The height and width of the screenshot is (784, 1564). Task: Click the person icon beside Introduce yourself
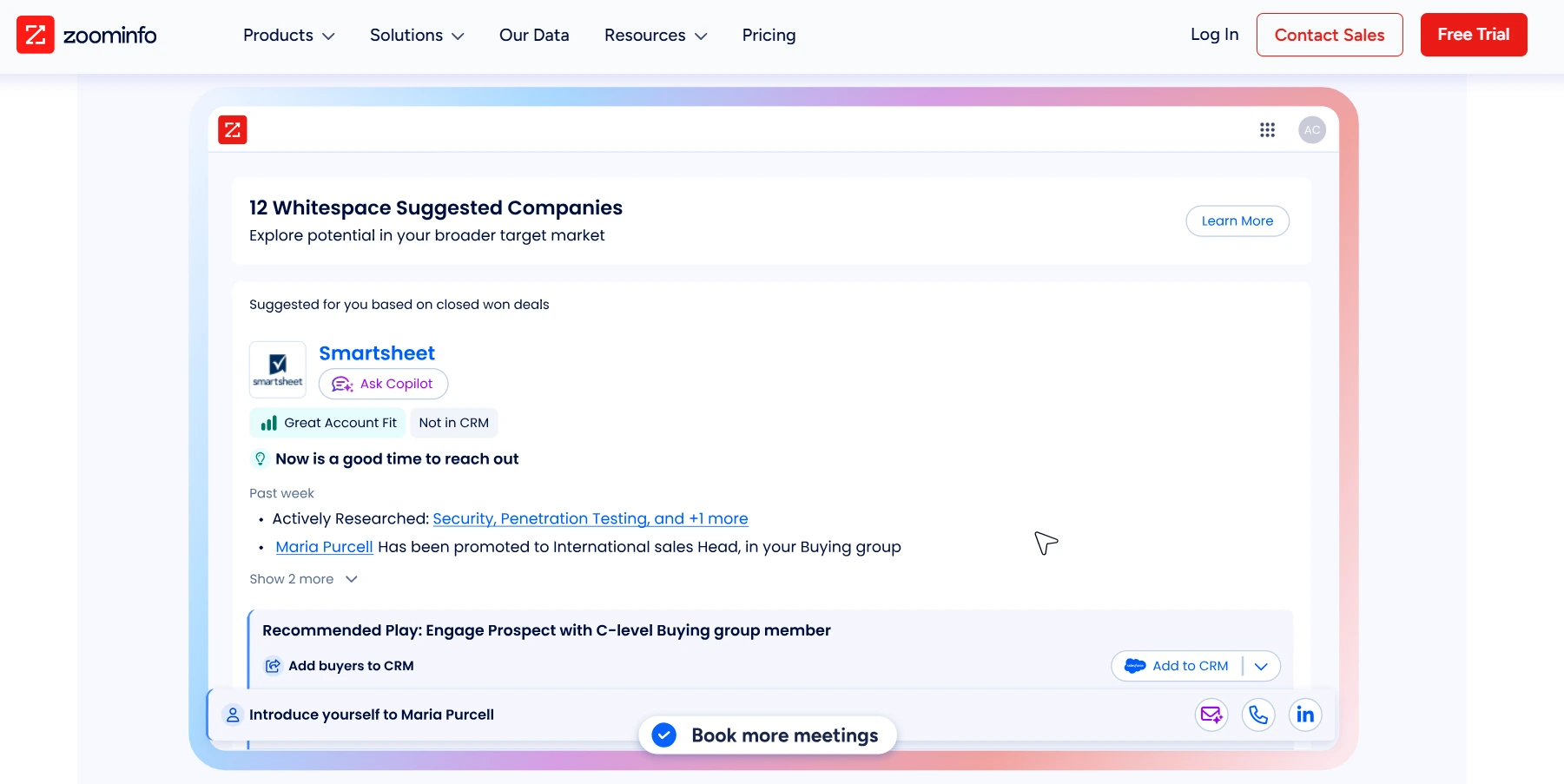click(x=233, y=715)
